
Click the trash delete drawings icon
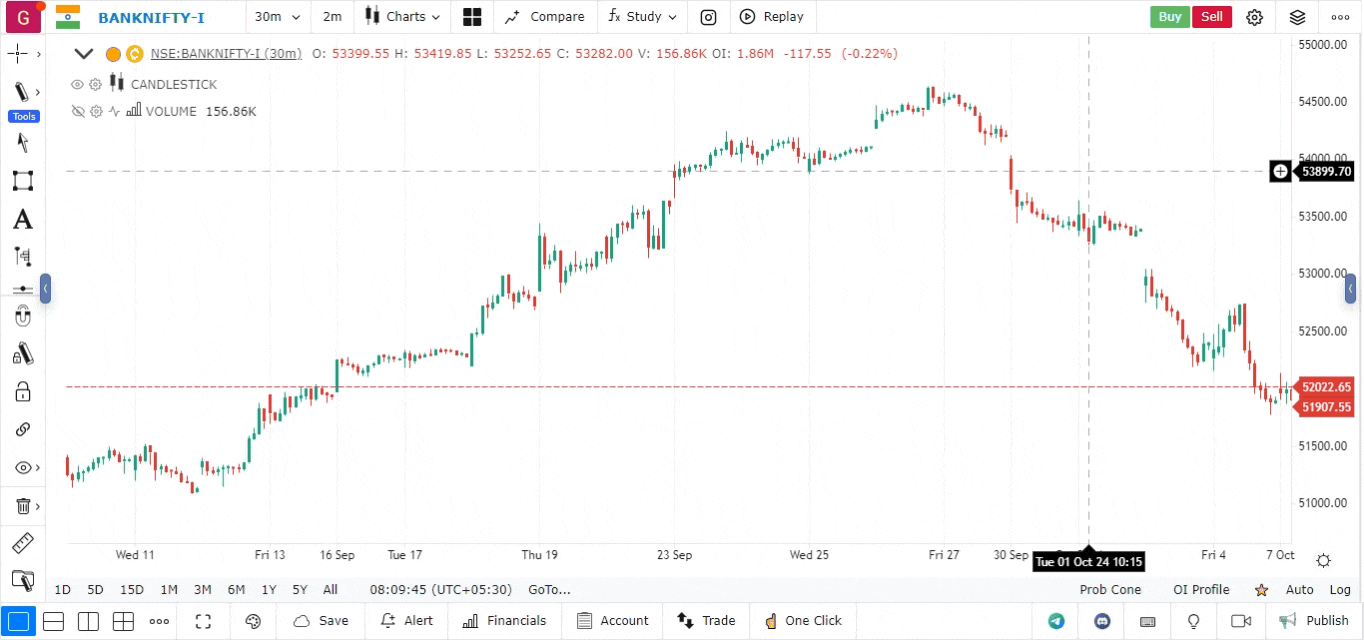tap(22, 506)
